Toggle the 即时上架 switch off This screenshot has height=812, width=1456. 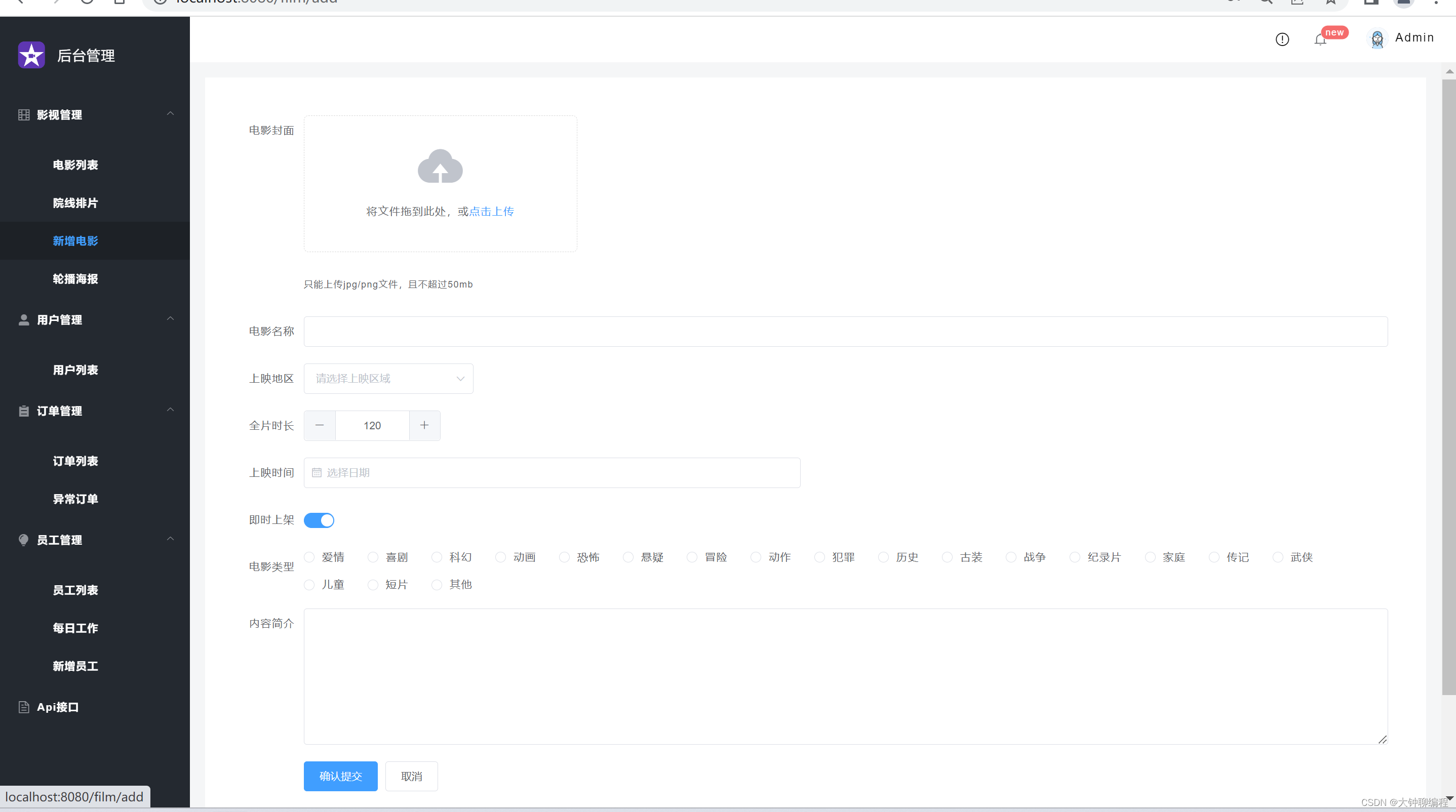point(319,520)
